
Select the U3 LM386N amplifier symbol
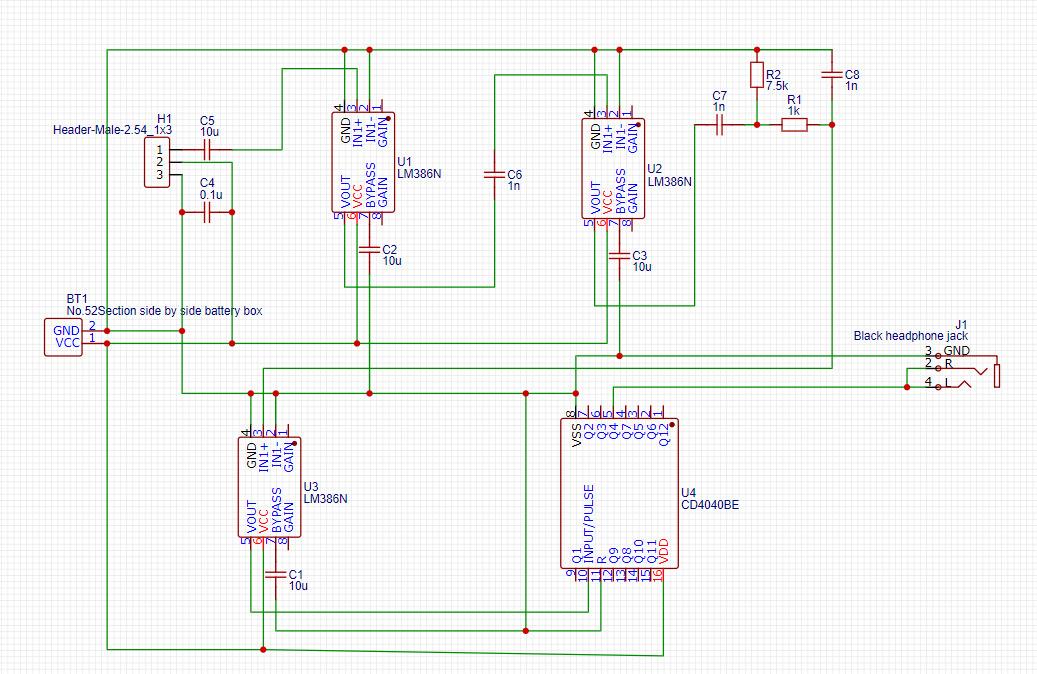pos(270,485)
